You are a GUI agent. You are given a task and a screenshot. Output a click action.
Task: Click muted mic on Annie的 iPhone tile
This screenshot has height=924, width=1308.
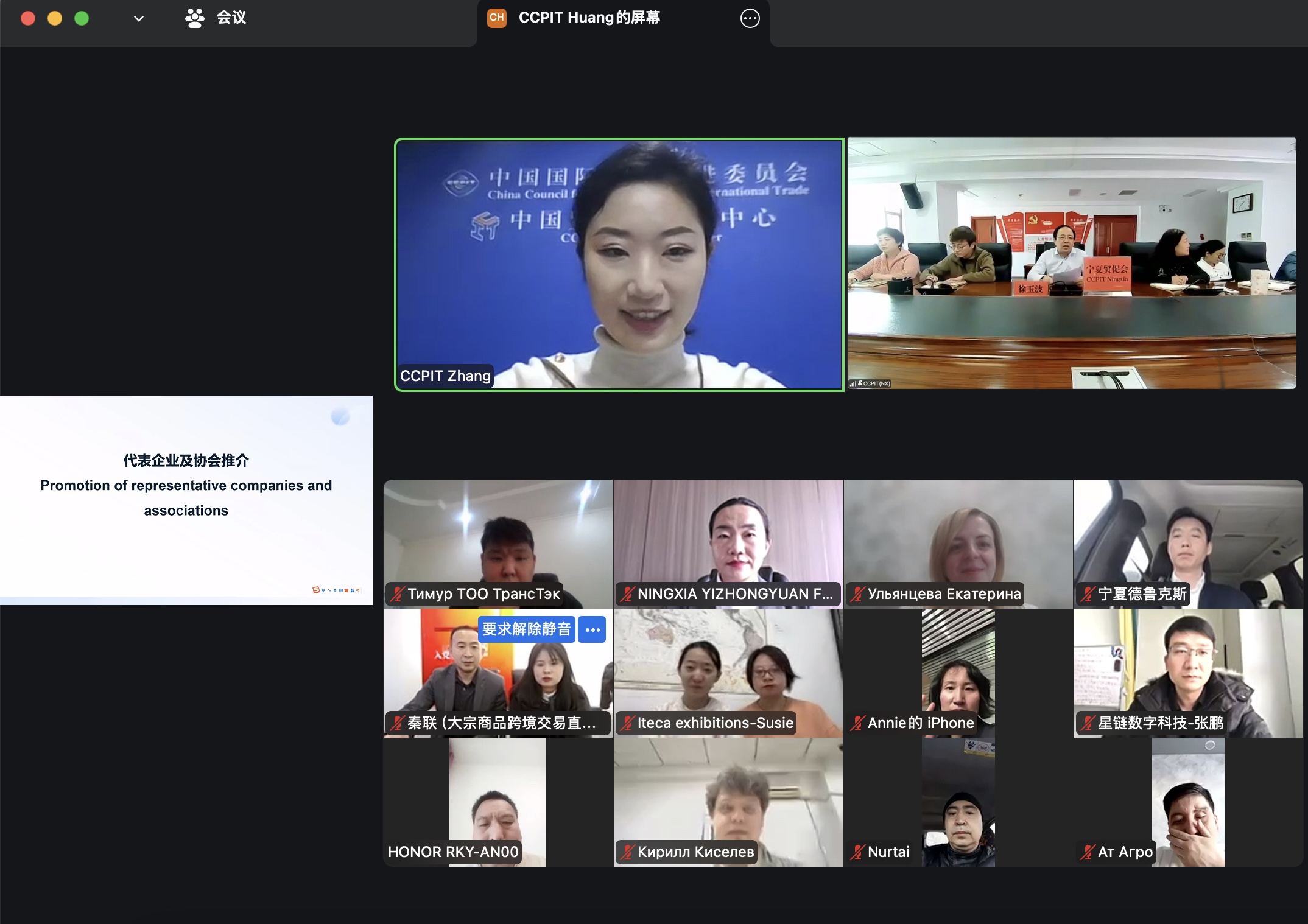[x=857, y=723]
